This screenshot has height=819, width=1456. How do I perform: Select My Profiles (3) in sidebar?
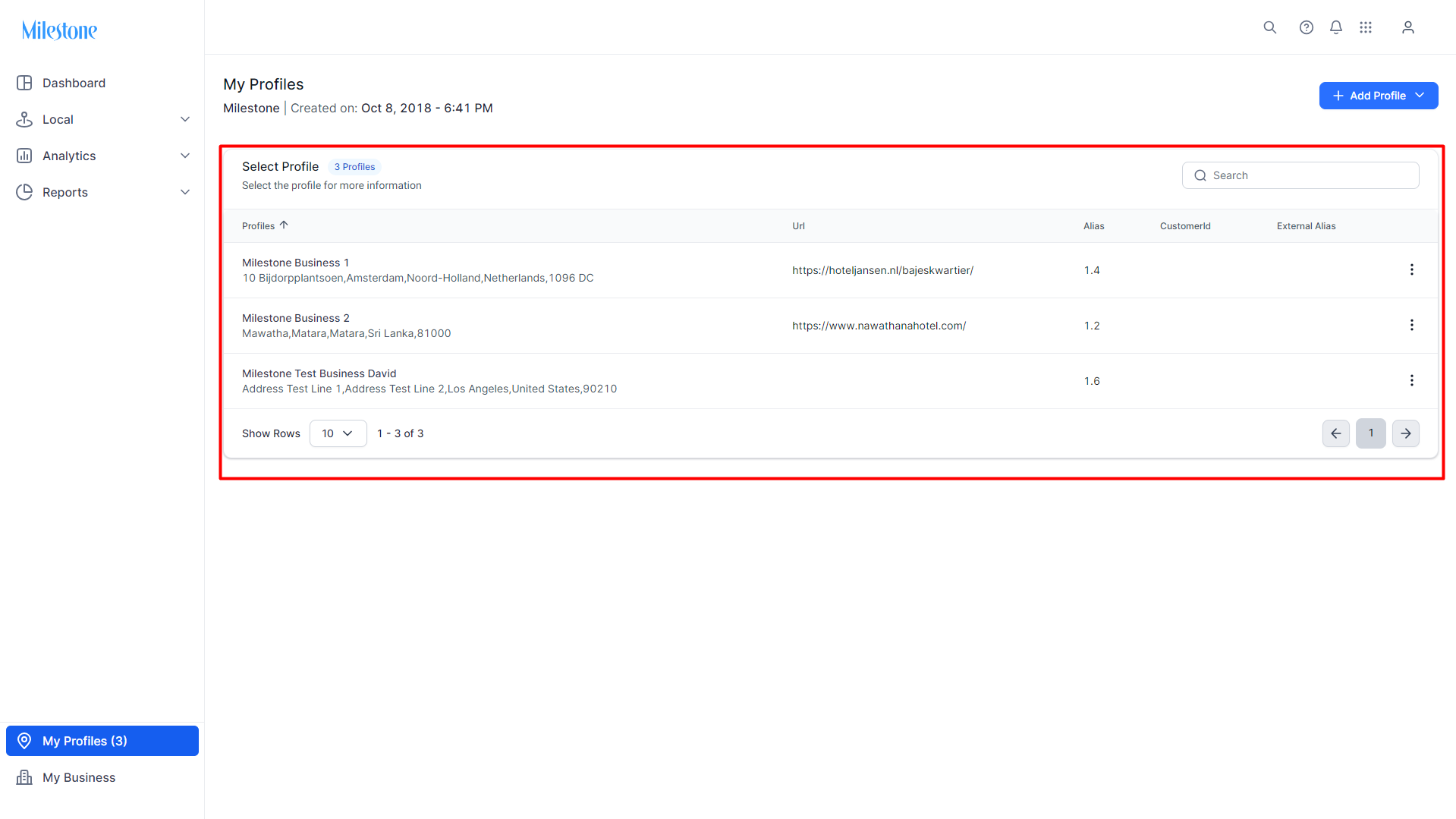click(x=102, y=741)
